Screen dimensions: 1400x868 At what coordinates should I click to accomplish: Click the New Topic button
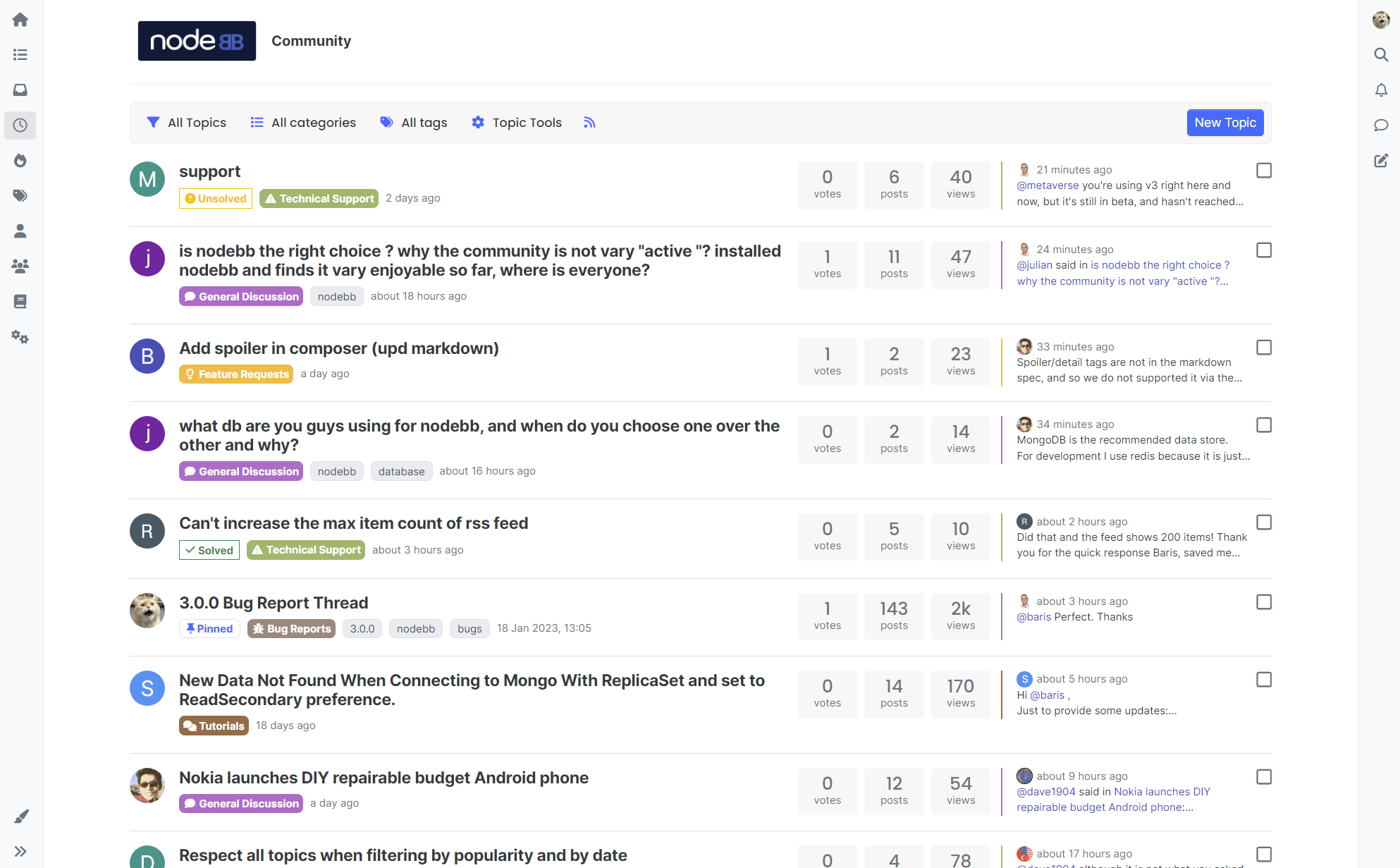coord(1224,123)
